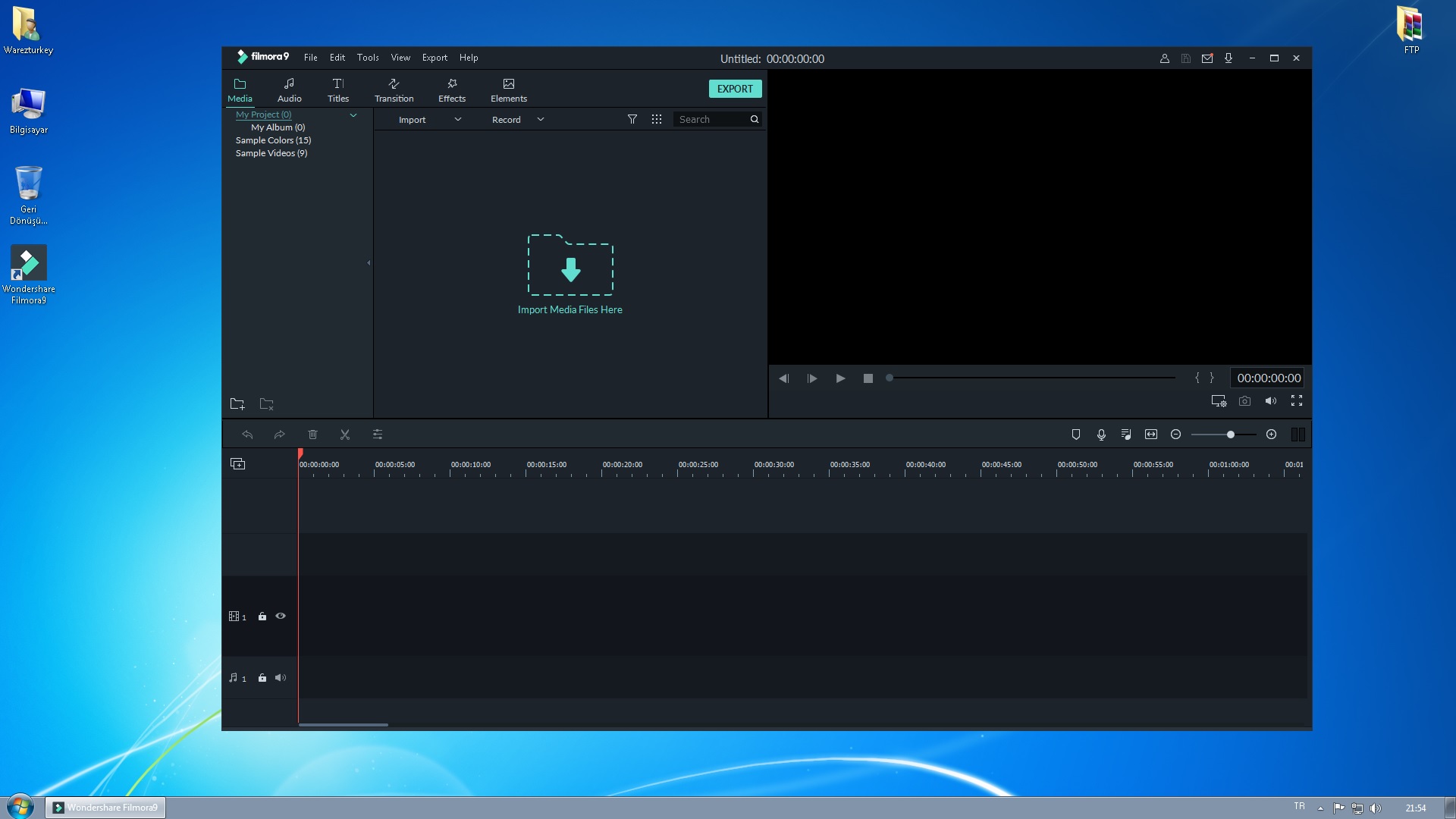Expand the Import dropdown

(x=457, y=119)
